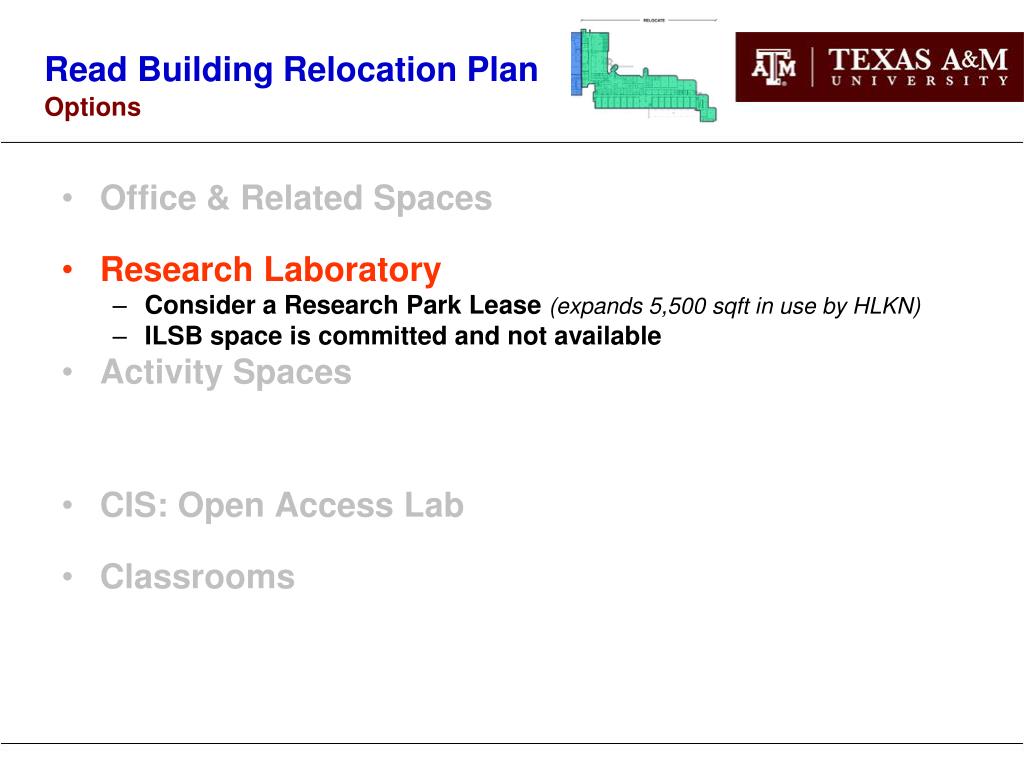Select Consider a Research Park Lease line

pyautogui.click(x=343, y=305)
